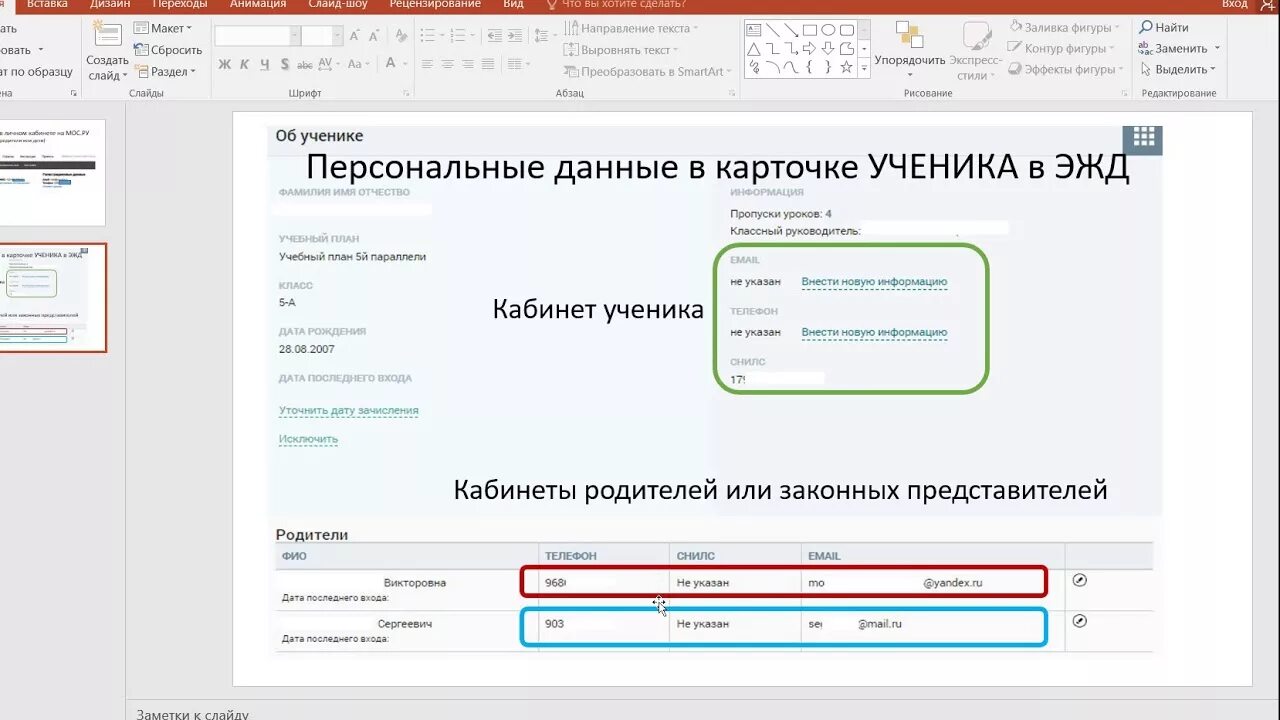Screen dimensions: 1280x720
Task: Go to the Анимация tab
Action: [258, 4]
